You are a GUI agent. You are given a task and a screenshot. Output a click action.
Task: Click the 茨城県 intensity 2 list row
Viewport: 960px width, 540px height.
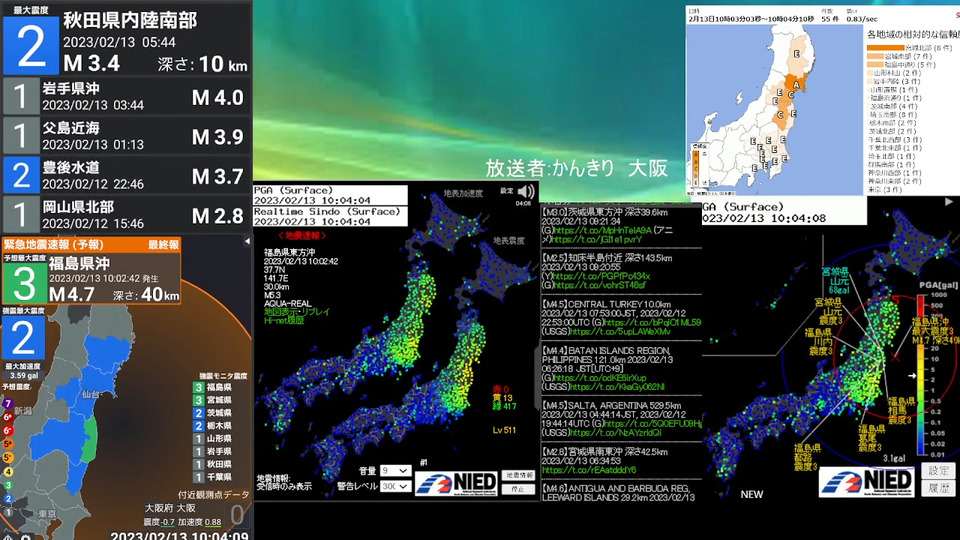click(x=213, y=413)
